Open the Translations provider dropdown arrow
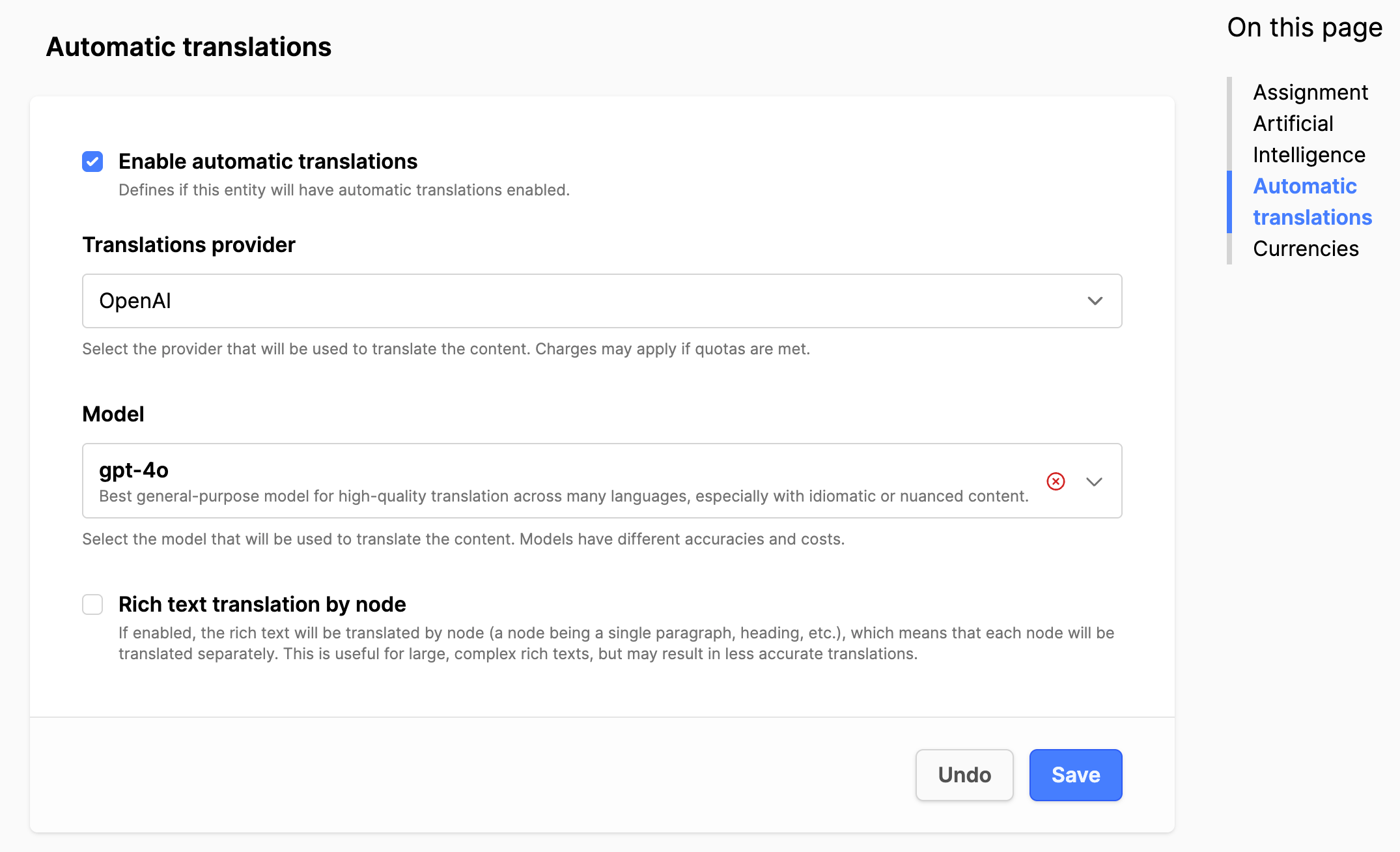The height and width of the screenshot is (852, 1400). (x=1095, y=301)
